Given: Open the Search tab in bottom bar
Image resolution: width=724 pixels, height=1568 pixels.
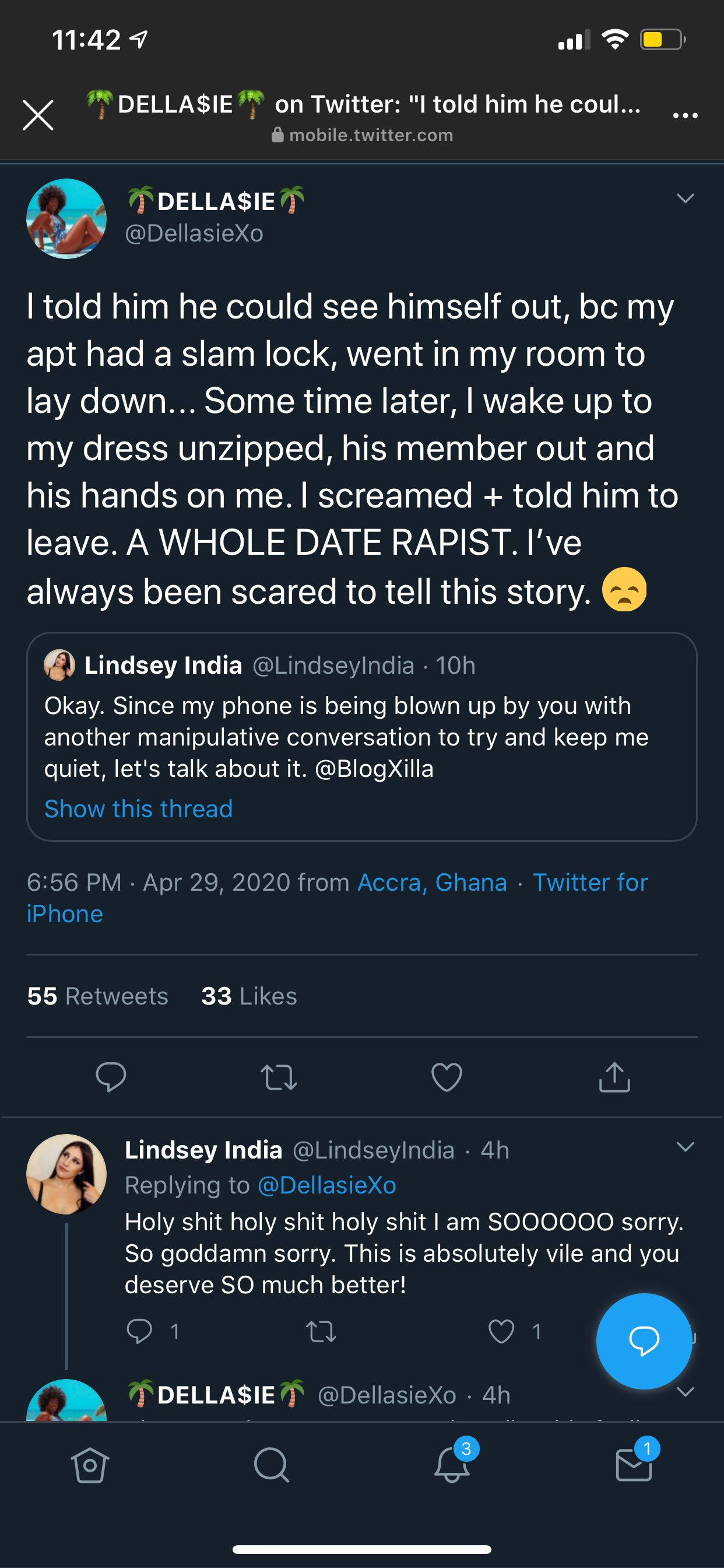Looking at the screenshot, I should 271,1465.
